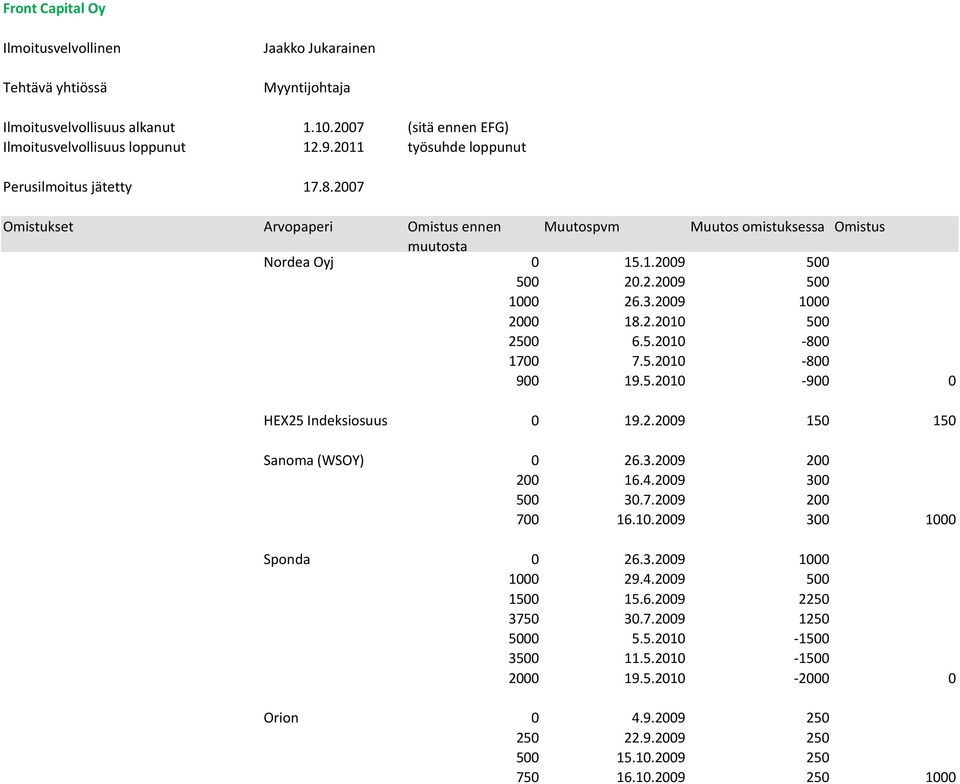
Task: Select the change date "20.2.2009"
Action: pyautogui.click(x=654, y=282)
